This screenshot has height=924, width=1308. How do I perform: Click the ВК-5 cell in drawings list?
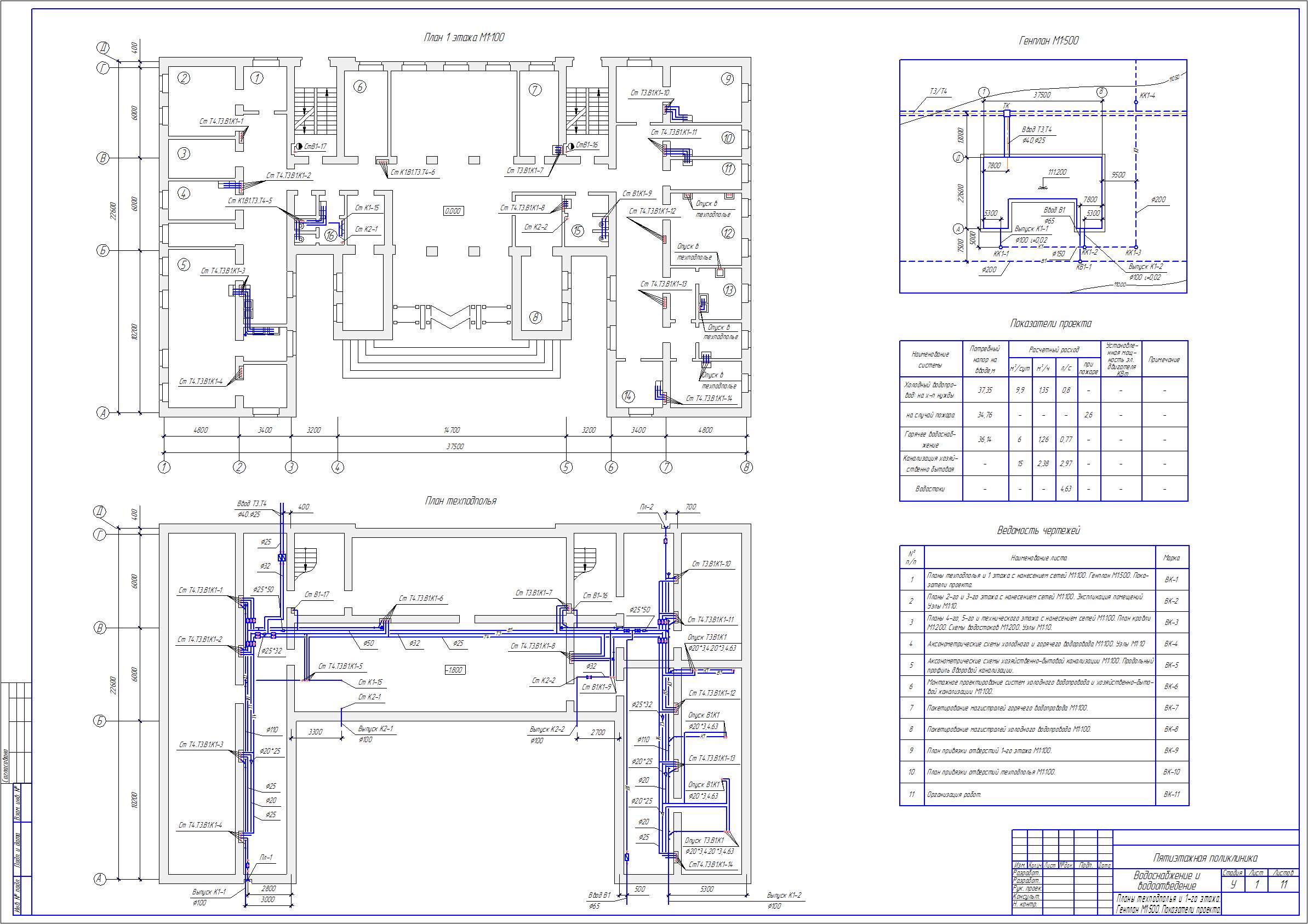coord(1172,665)
